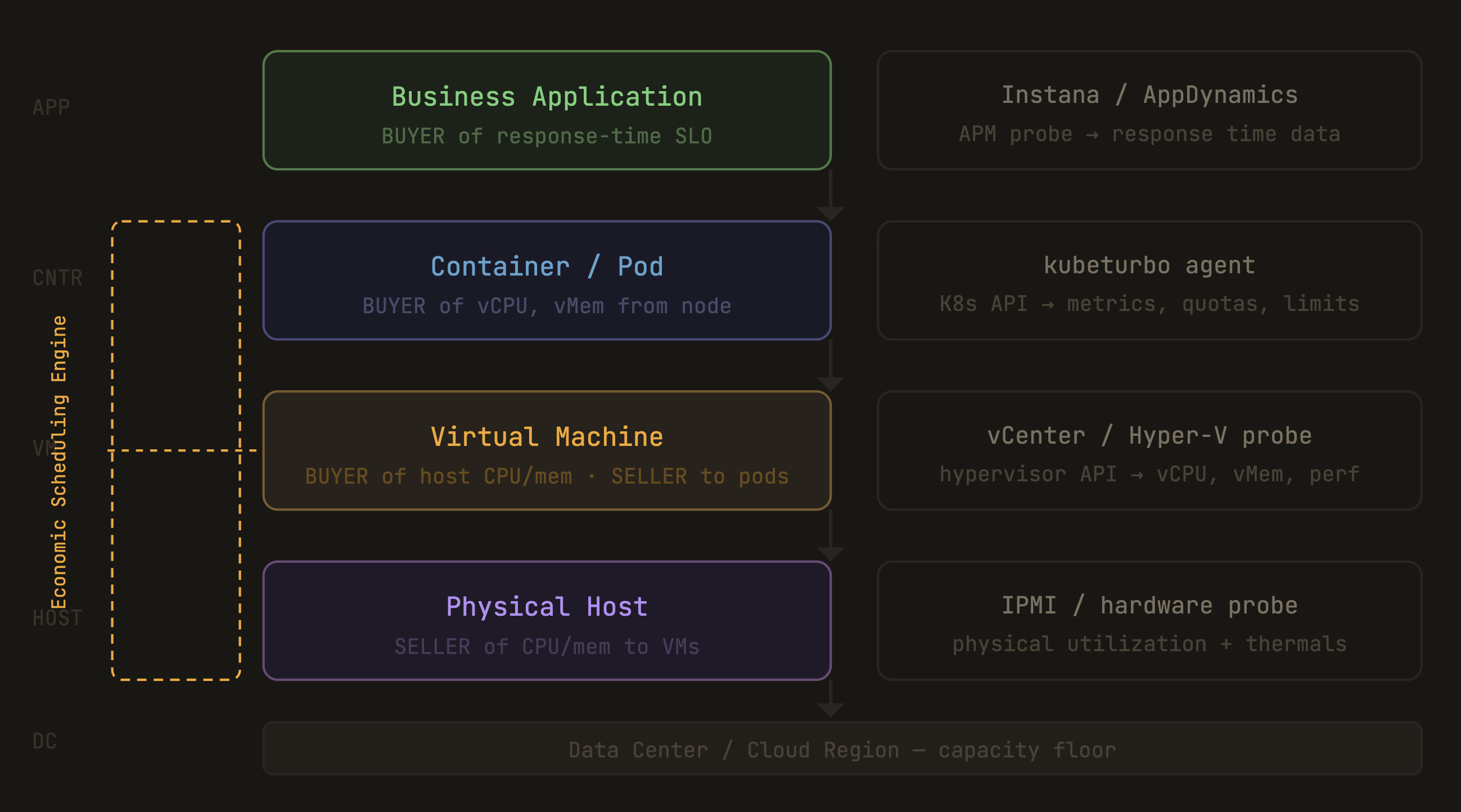Image resolution: width=1461 pixels, height=812 pixels.
Task: Open the Instana / AppDynamics probe panel
Action: click(1148, 111)
